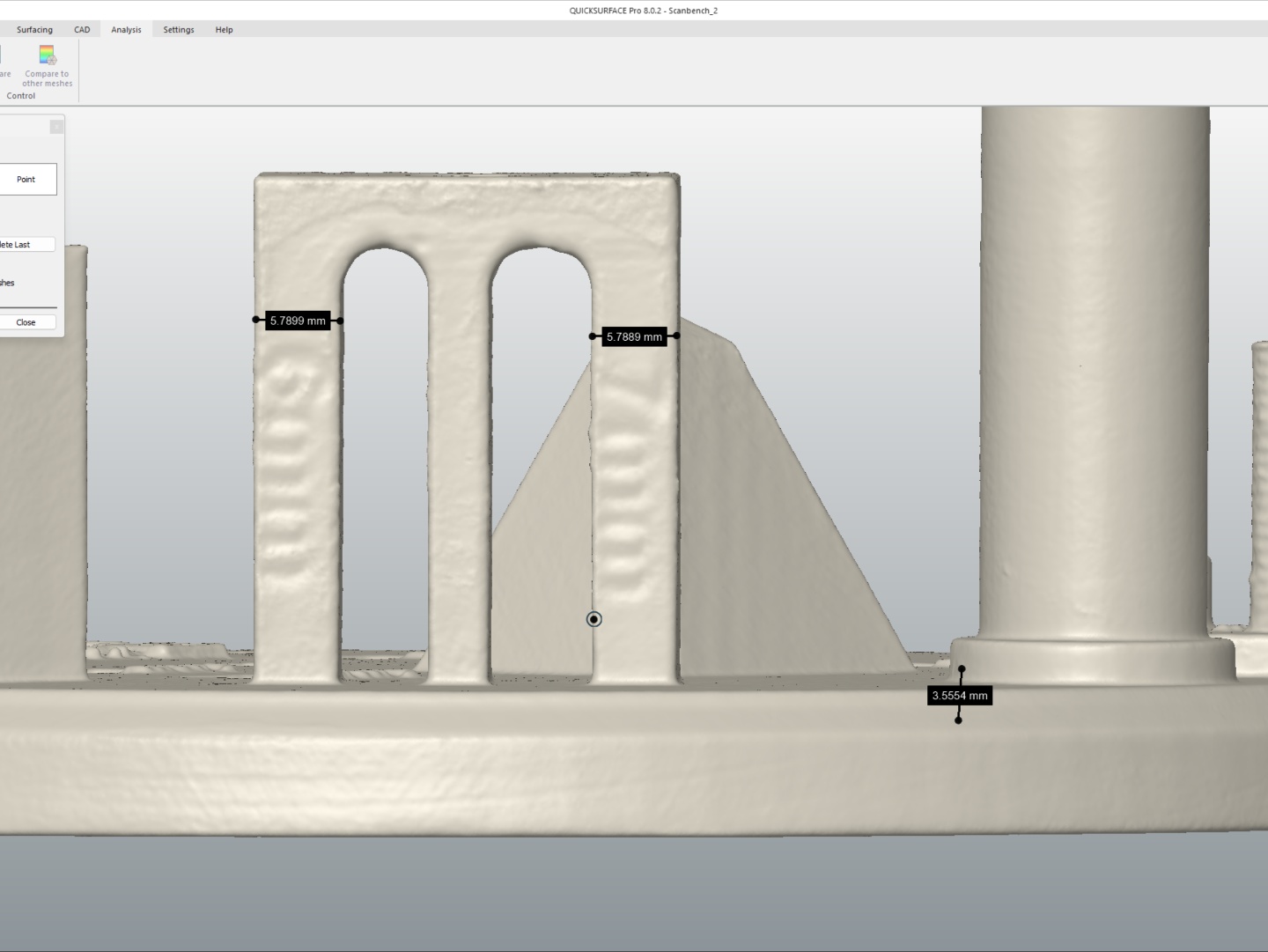This screenshot has width=1268, height=952.
Task: Click the 3.5554 mm measurement label
Action: pyautogui.click(x=960, y=696)
